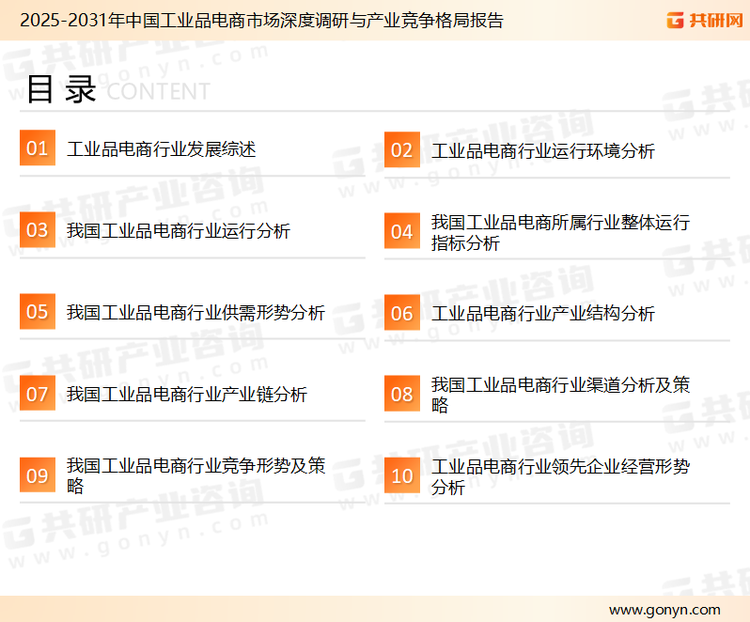Click the orange 03 number badge
Image resolution: width=750 pixels, height=622 pixels.
37,230
